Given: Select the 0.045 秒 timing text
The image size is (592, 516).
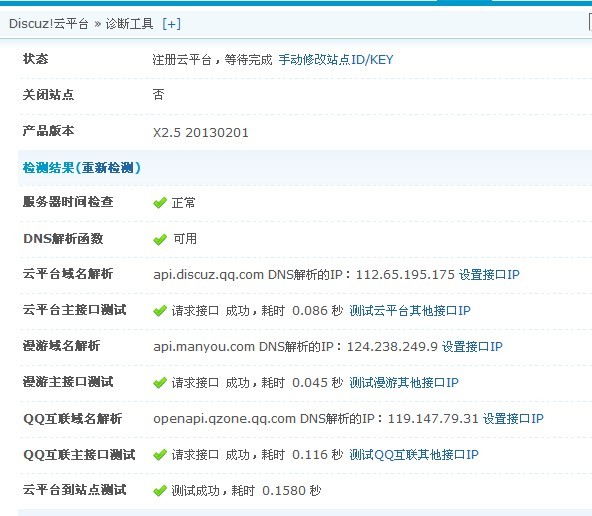Looking at the screenshot, I should (318, 383).
